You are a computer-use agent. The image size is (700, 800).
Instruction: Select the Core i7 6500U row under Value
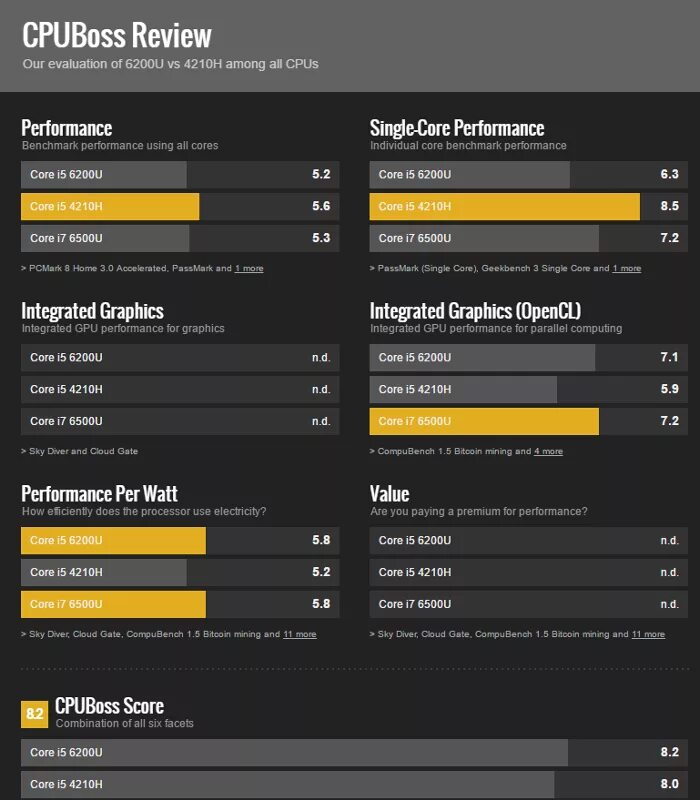[528, 604]
